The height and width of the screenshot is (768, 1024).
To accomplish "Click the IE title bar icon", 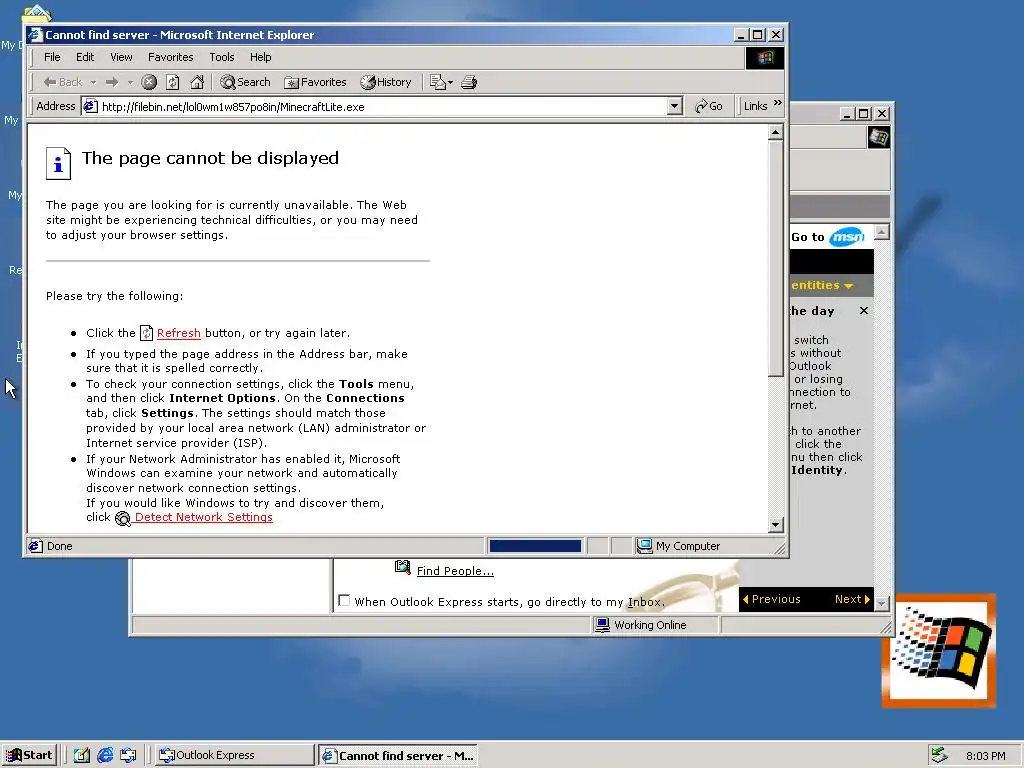I will (35, 35).
